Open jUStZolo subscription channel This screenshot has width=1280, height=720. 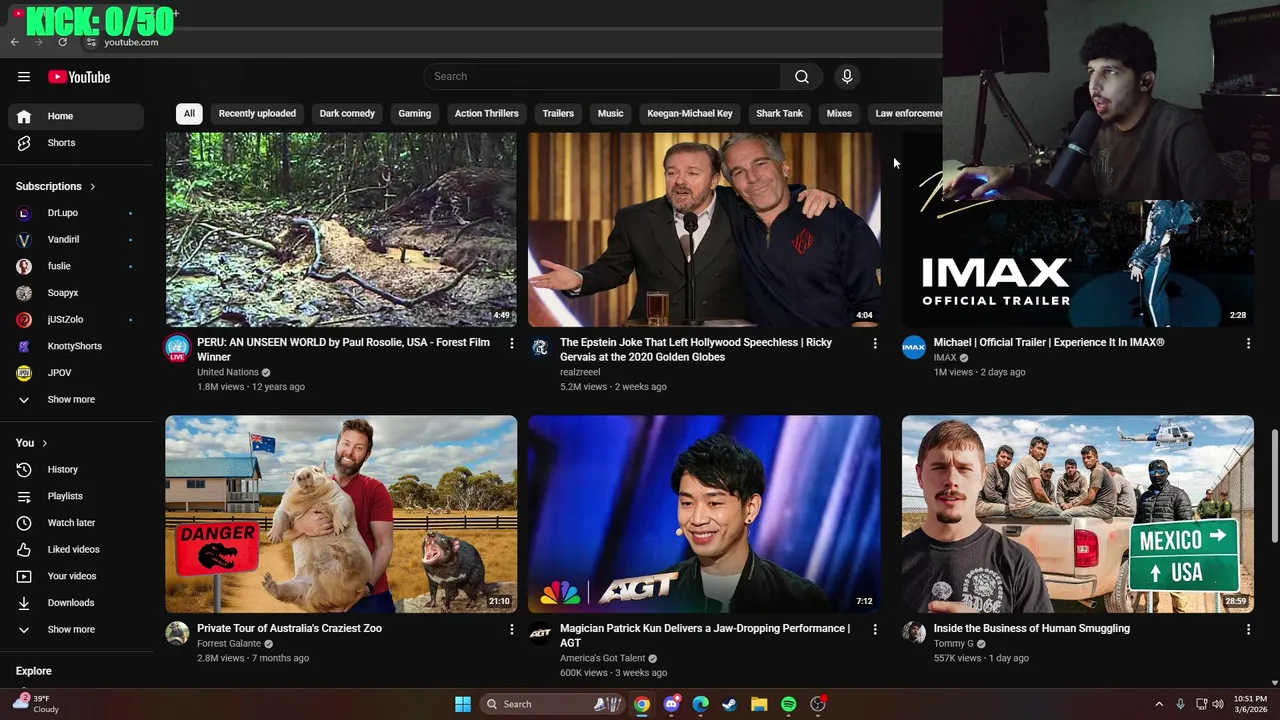[76, 320]
